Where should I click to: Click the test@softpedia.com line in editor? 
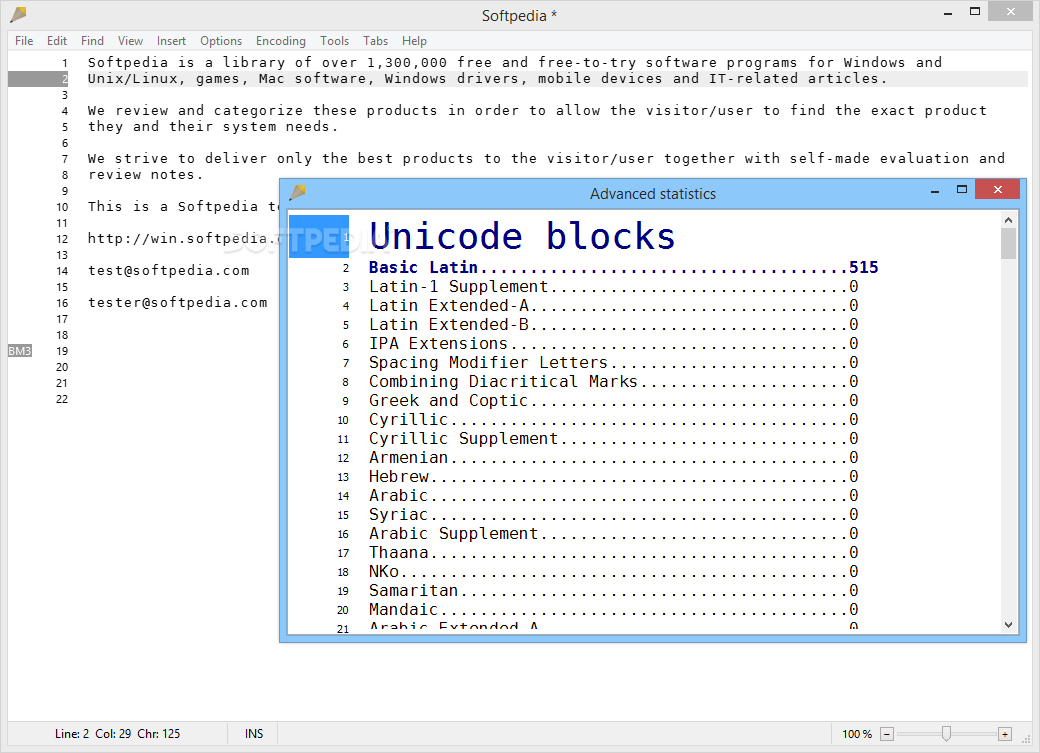click(168, 271)
